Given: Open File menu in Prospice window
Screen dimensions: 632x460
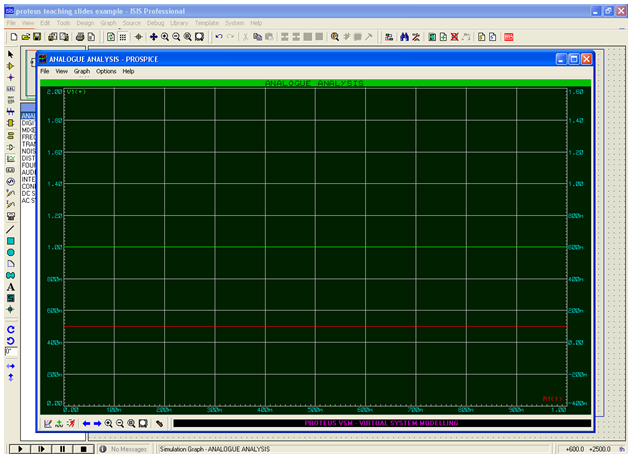Looking at the screenshot, I should coord(44,72).
